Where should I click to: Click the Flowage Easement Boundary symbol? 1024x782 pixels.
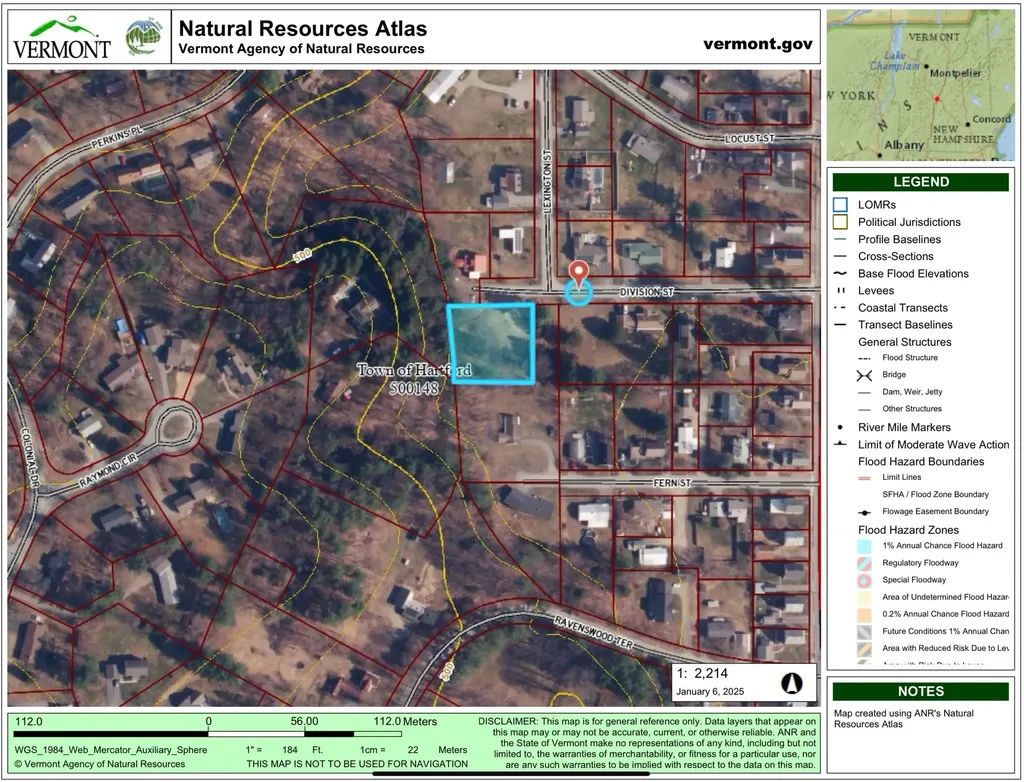[x=865, y=512]
